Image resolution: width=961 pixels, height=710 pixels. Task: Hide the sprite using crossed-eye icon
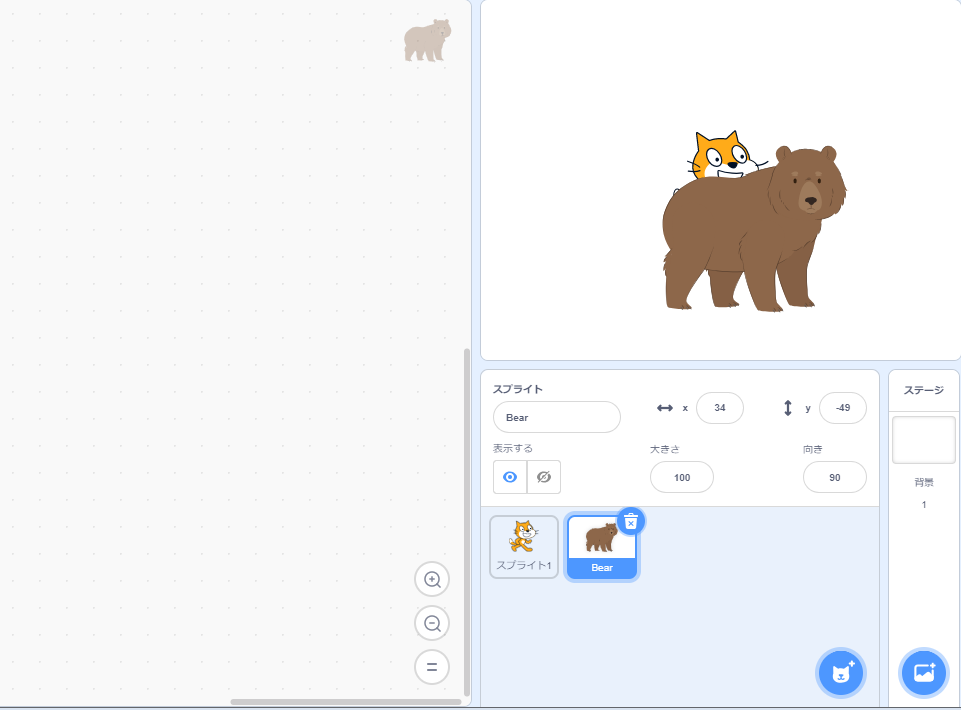pos(544,477)
